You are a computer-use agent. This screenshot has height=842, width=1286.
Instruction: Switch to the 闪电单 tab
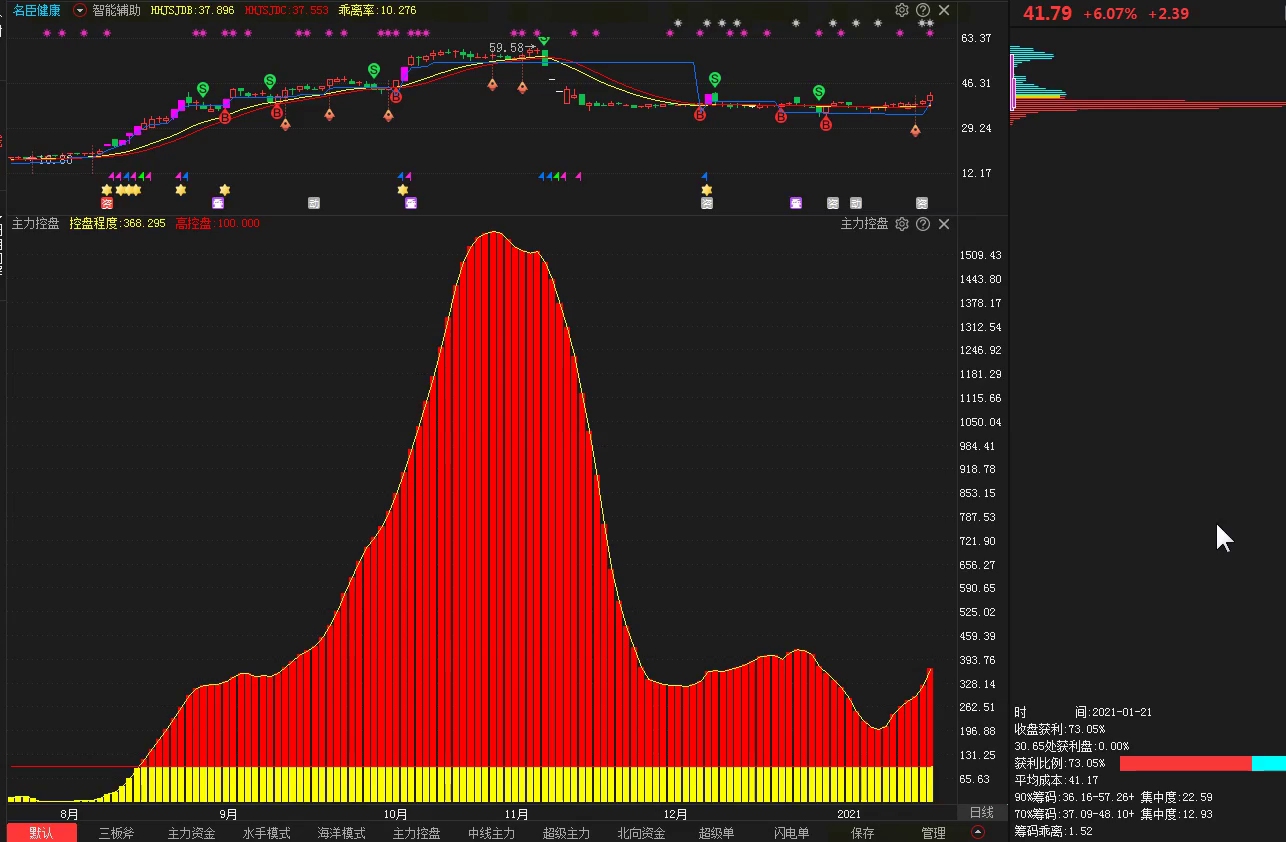(x=791, y=833)
